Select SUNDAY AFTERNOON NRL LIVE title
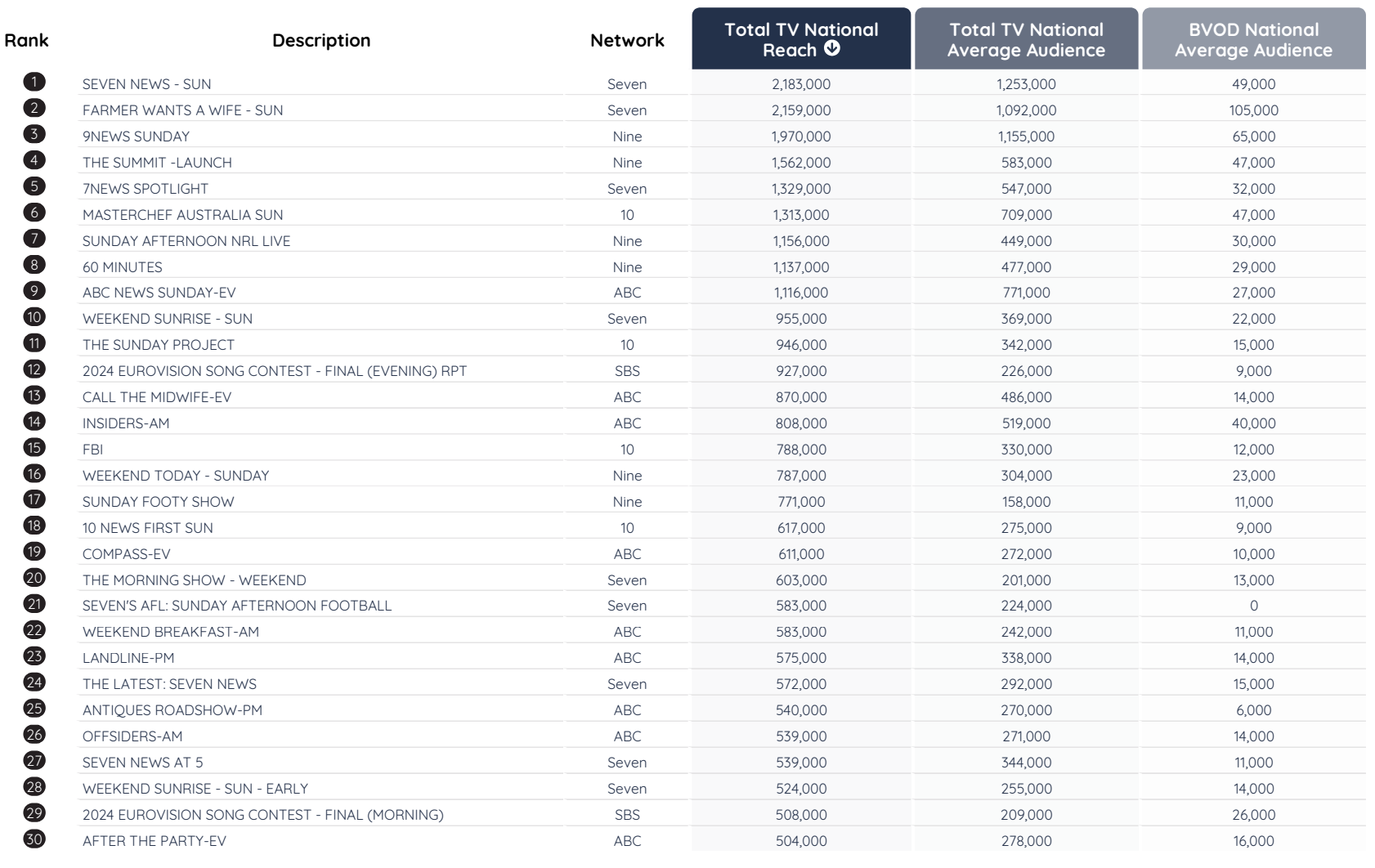Viewport: 1375px width, 868px height. pyautogui.click(x=186, y=241)
